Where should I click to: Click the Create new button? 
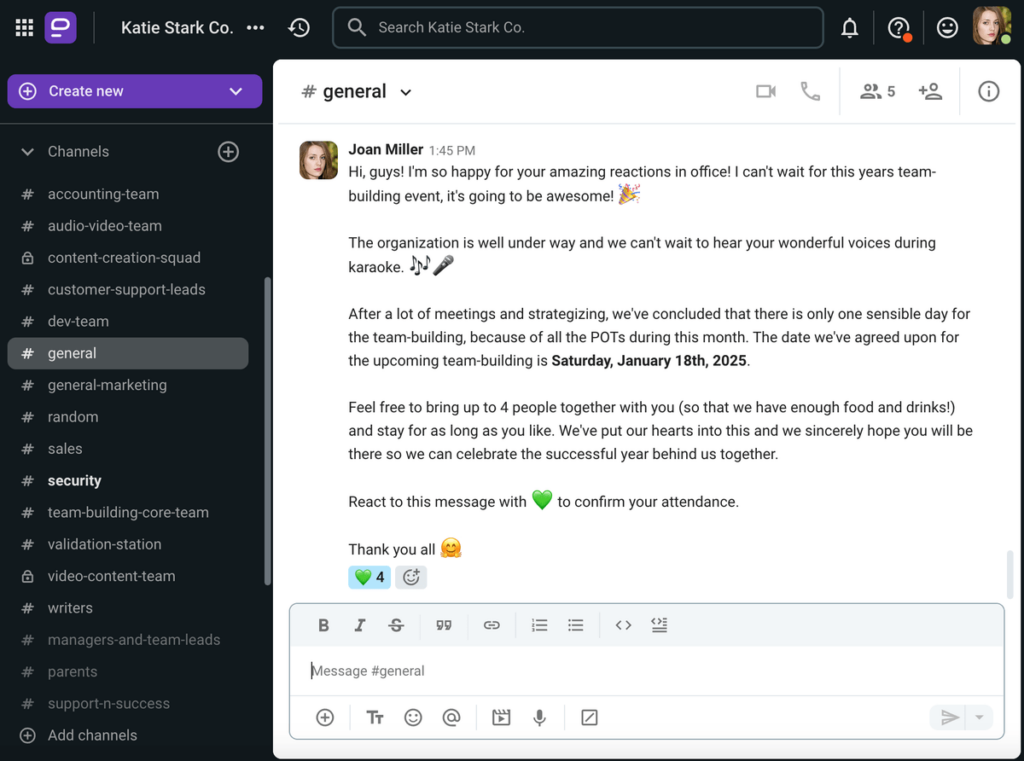coord(134,90)
